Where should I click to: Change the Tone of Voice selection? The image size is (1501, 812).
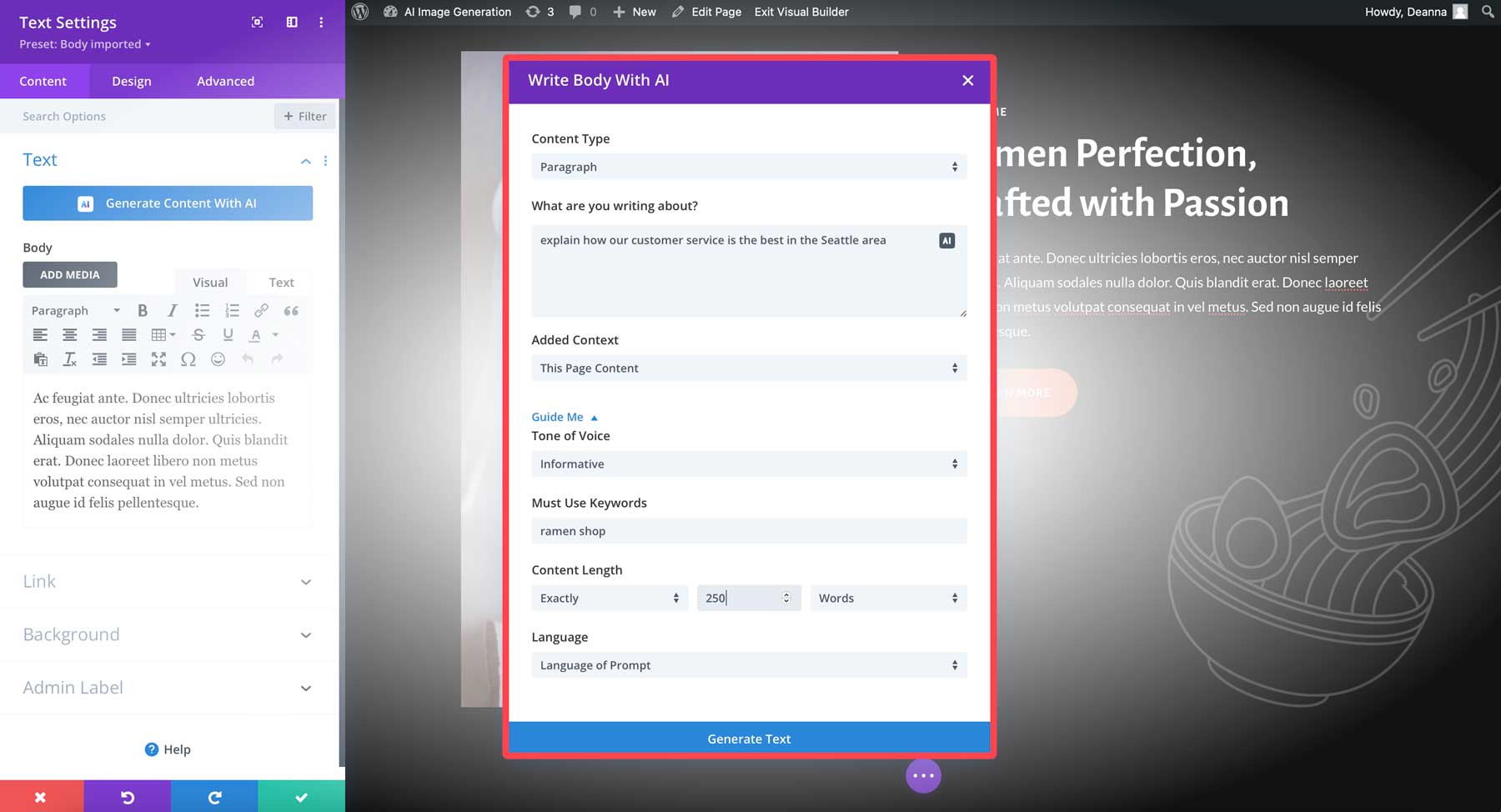(x=748, y=464)
